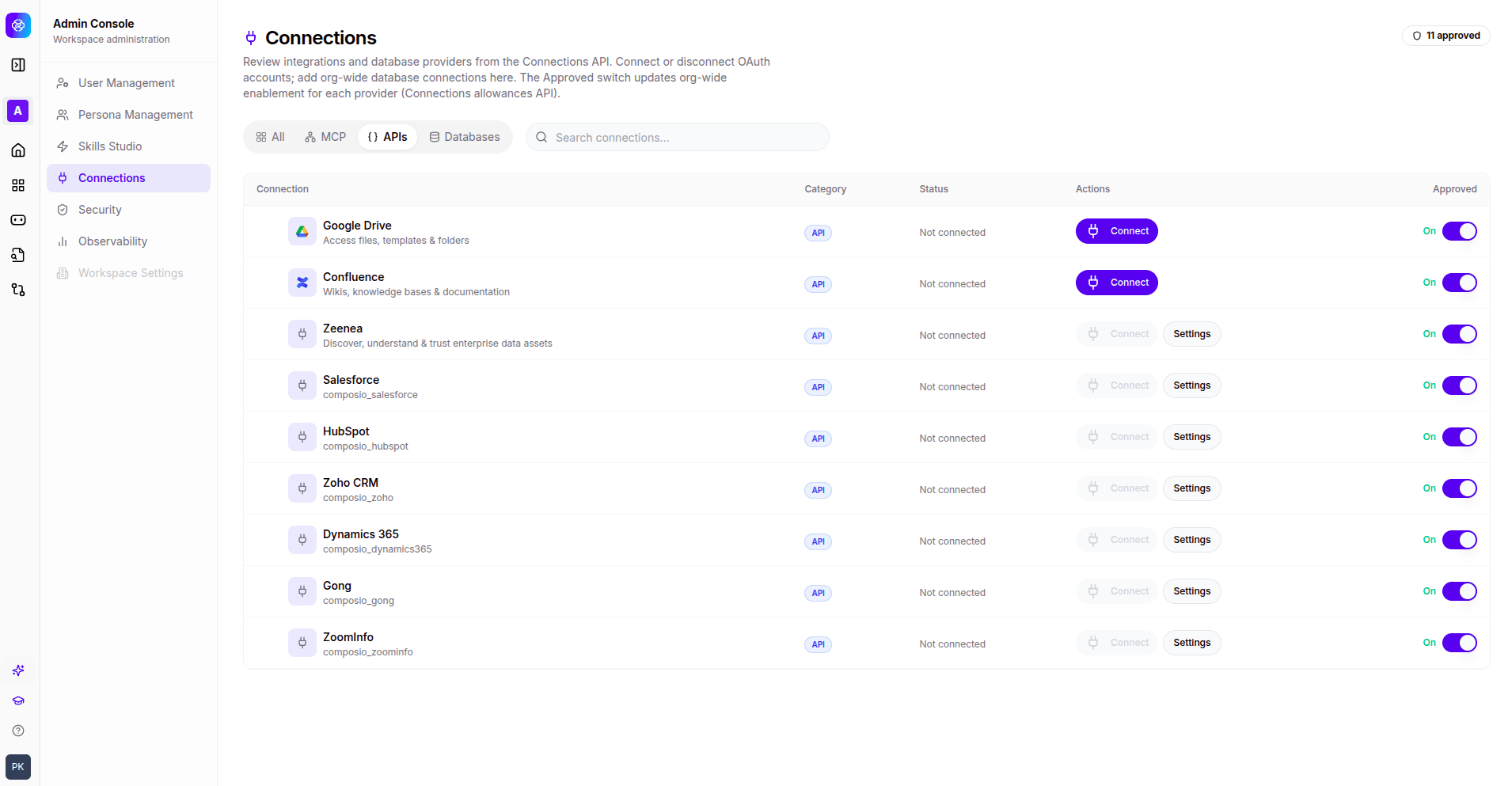Open Settings for Salesforce
1512x786 pixels.
pyautogui.click(x=1191, y=385)
